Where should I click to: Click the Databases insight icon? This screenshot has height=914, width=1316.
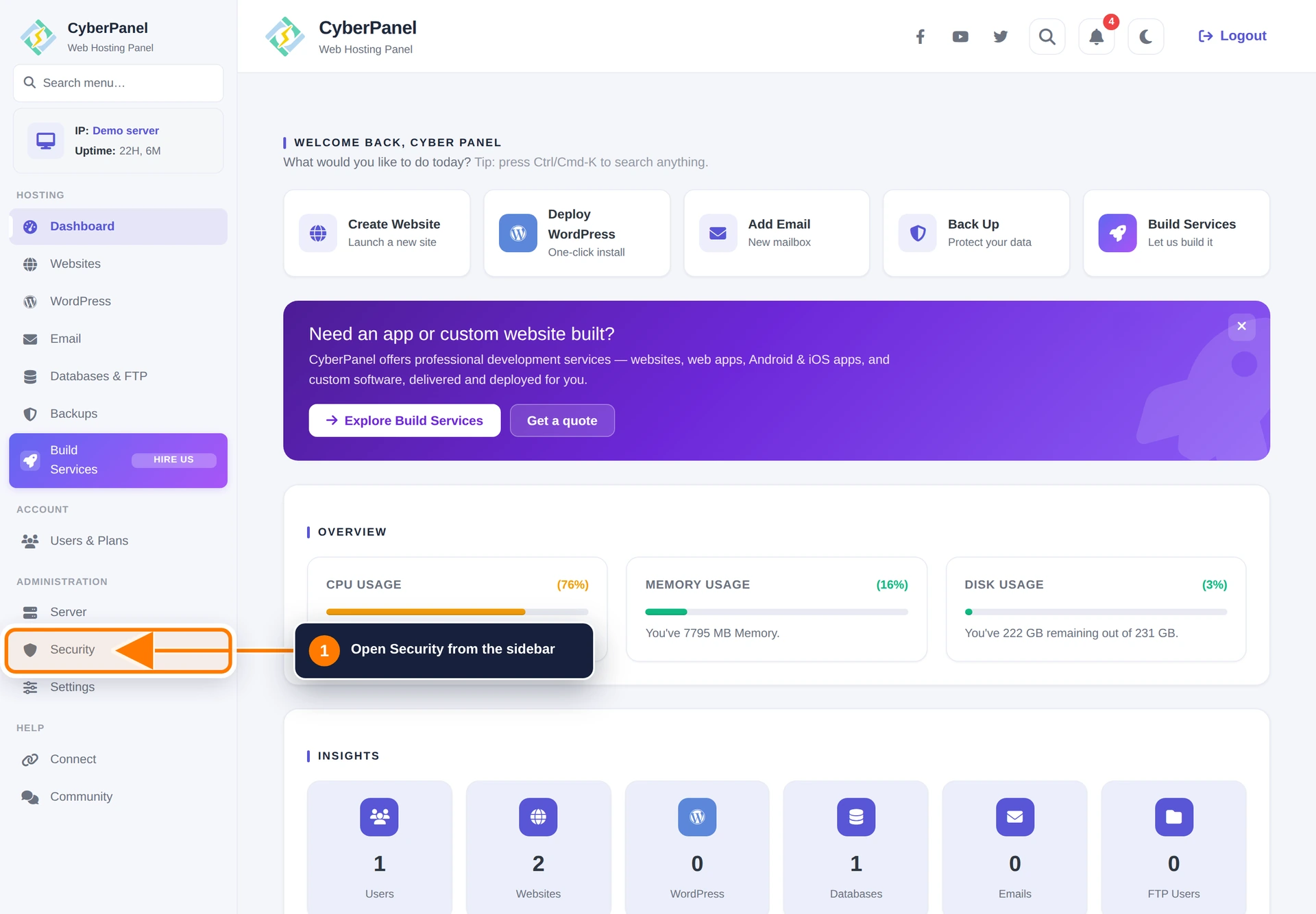(x=856, y=817)
